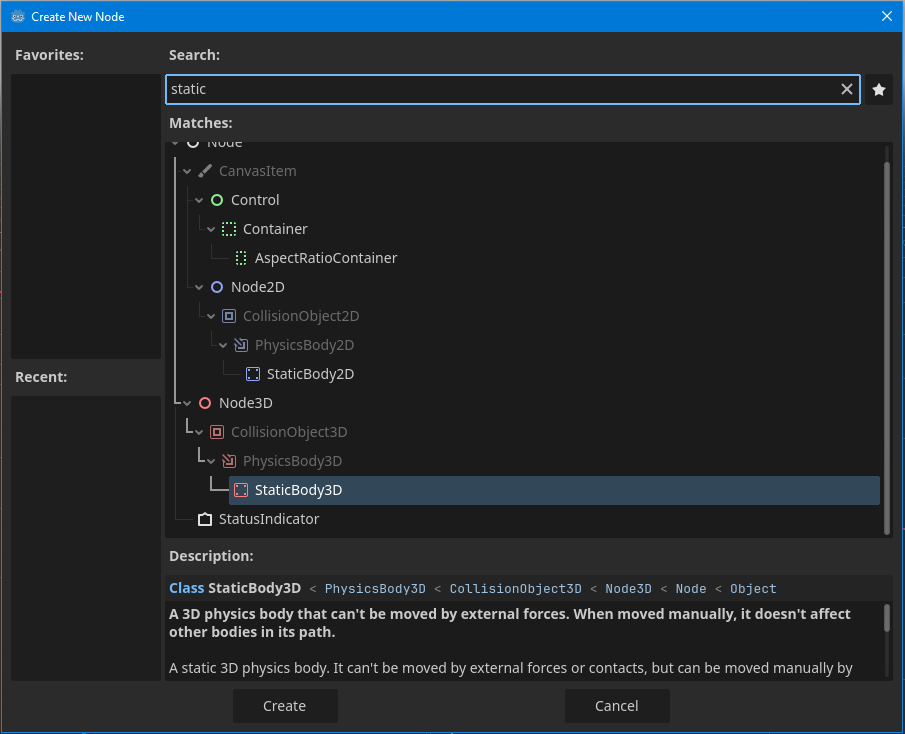Click the Container icon in the tree
Screen dimensions: 905x734
click(229, 228)
